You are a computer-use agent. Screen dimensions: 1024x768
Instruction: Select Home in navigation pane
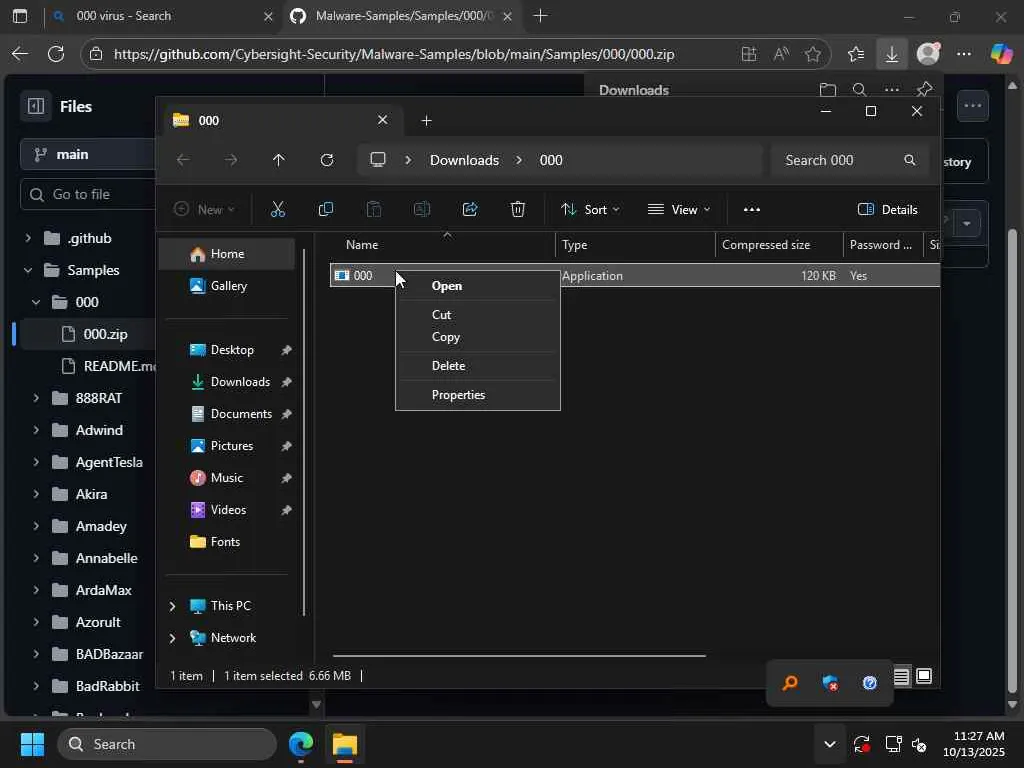tap(227, 253)
